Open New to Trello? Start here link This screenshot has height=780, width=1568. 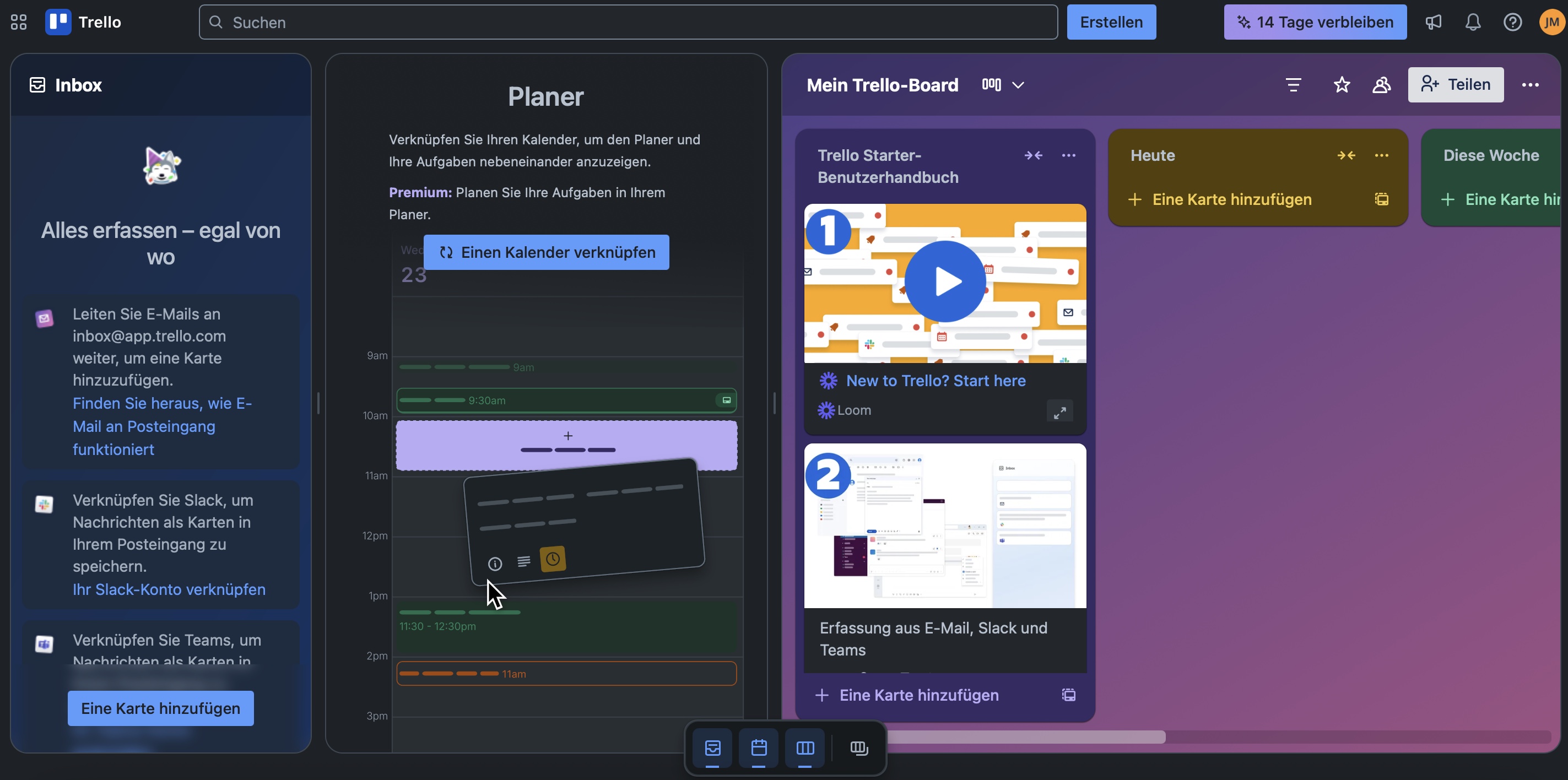point(936,380)
